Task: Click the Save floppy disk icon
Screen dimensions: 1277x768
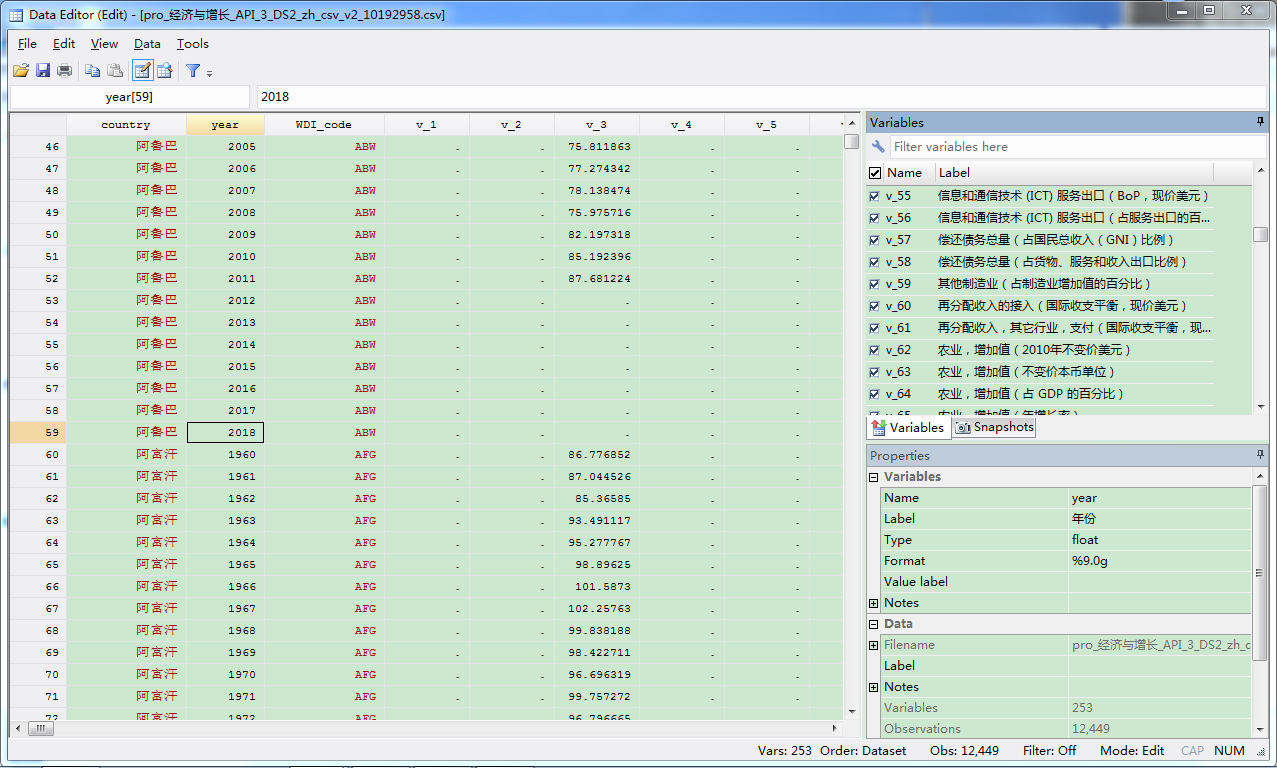Action: (43, 70)
